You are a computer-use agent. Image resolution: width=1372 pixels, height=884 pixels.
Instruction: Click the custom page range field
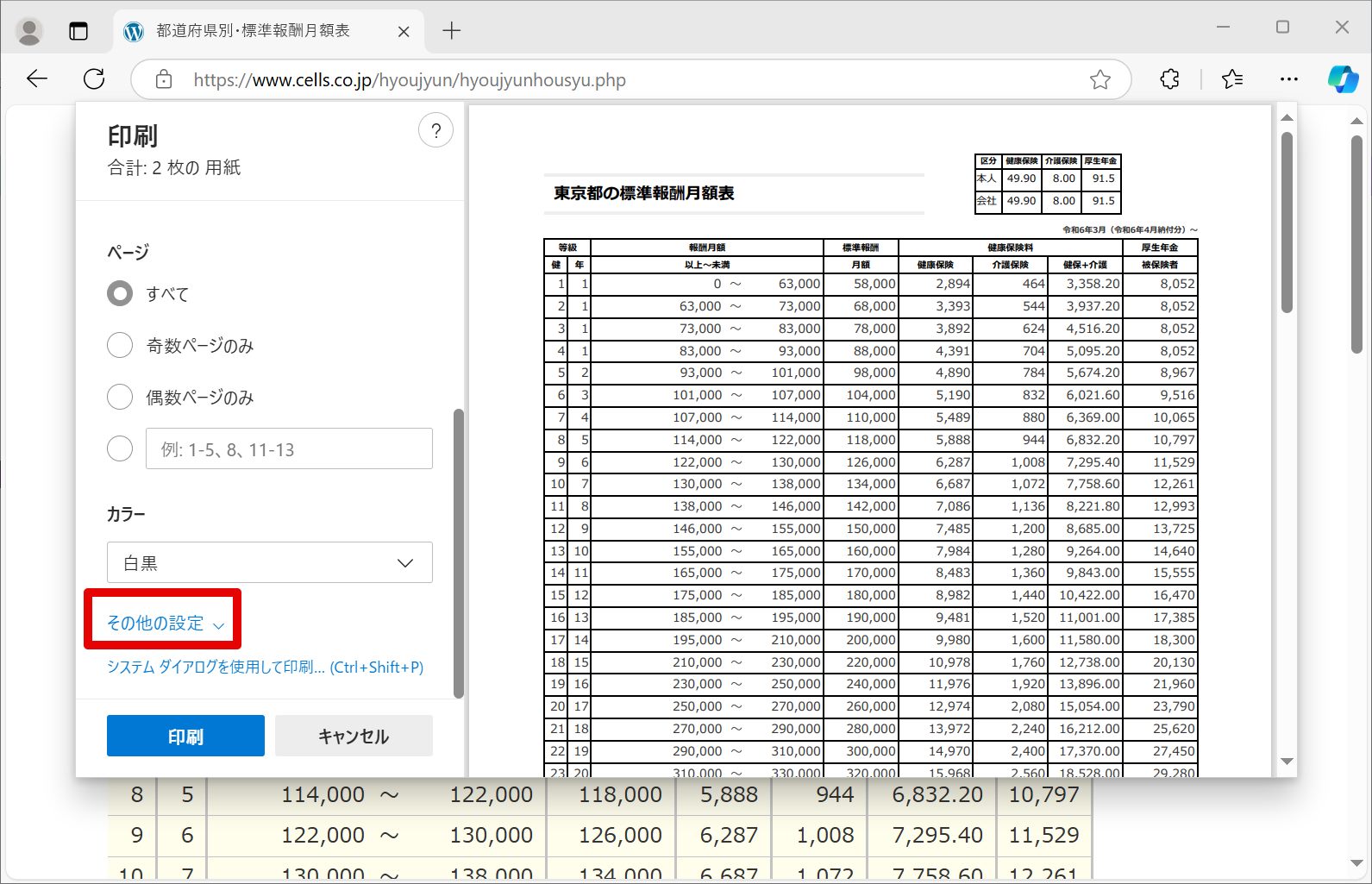pyautogui.click(x=289, y=448)
